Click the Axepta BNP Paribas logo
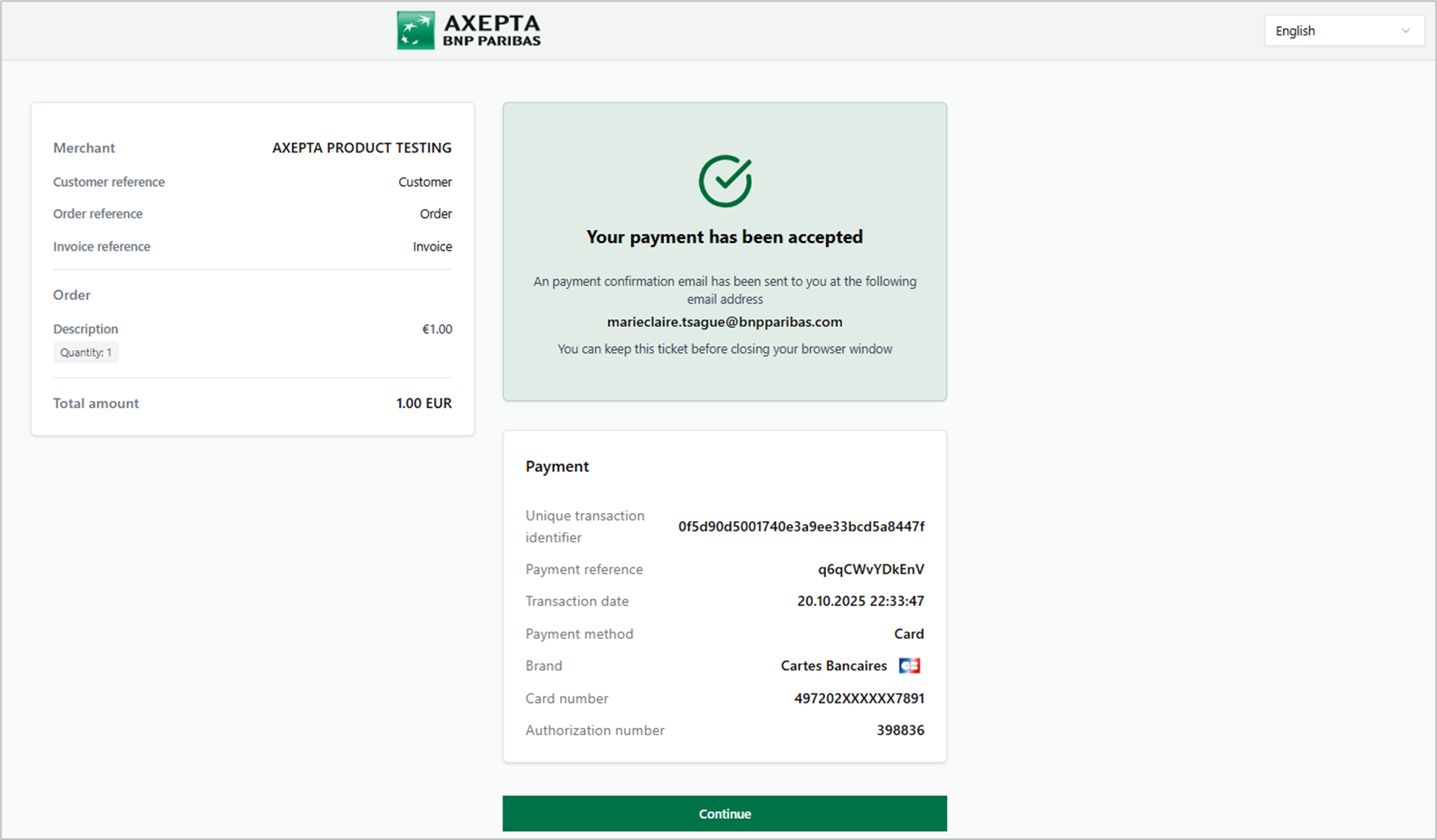1437x840 pixels. coord(469,30)
